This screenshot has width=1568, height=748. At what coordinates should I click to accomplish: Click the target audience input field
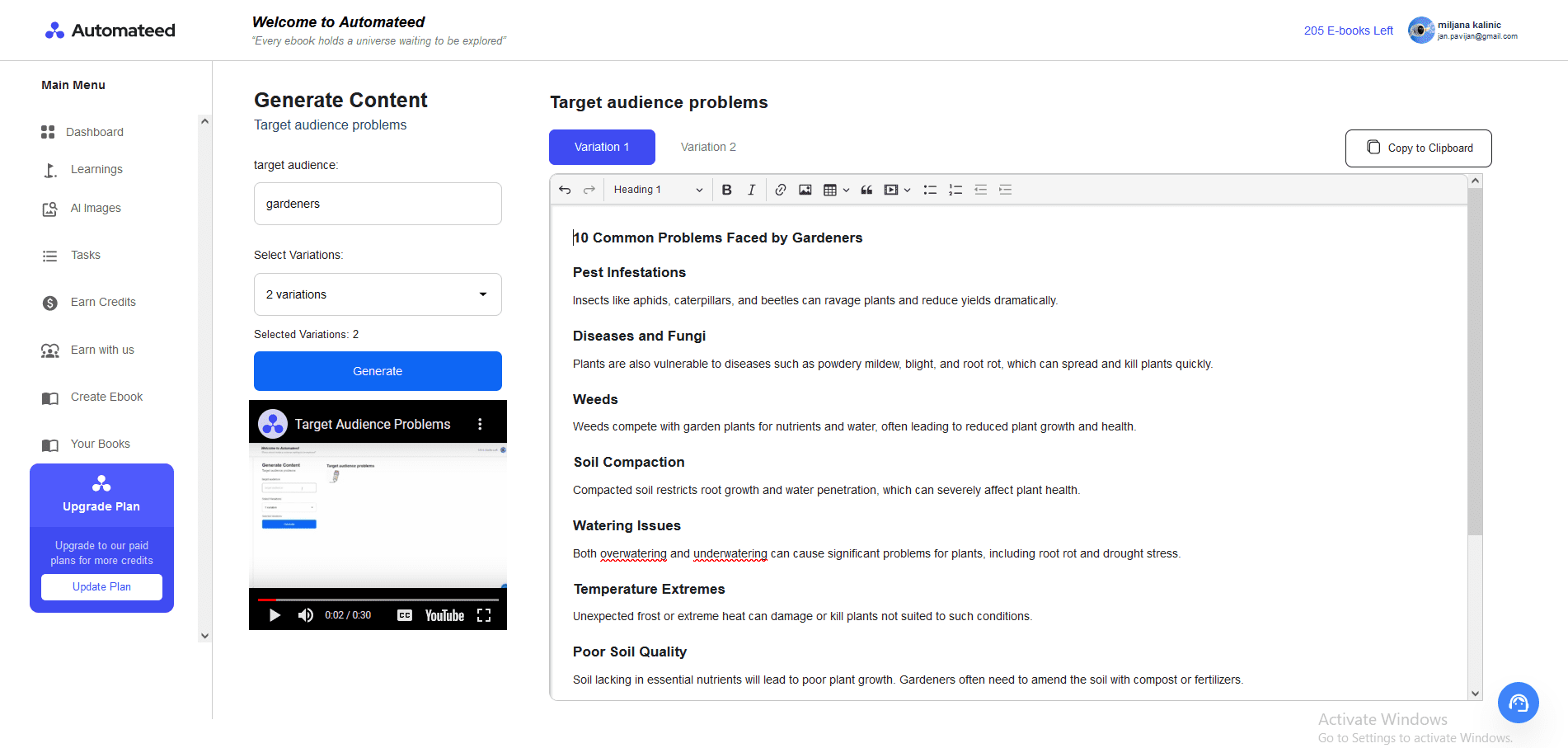(x=377, y=204)
